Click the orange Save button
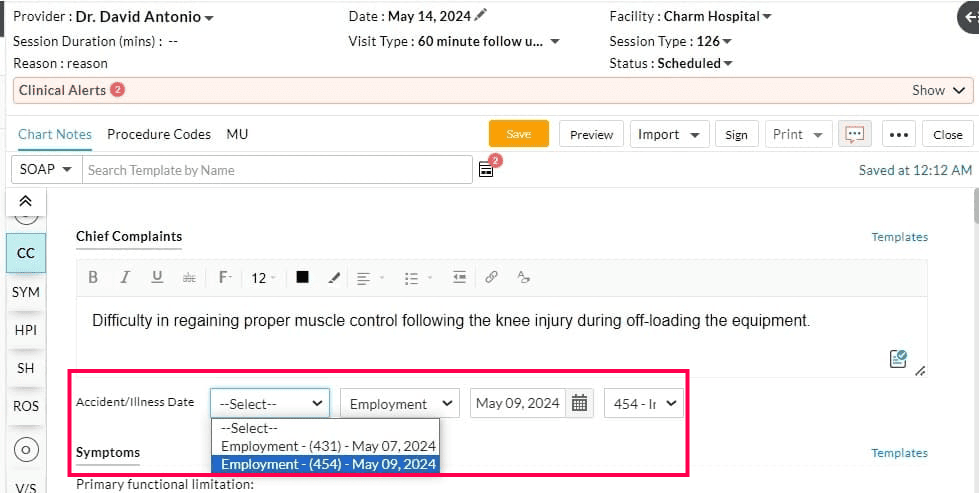Screen dimensions: 979x493 [518, 134]
